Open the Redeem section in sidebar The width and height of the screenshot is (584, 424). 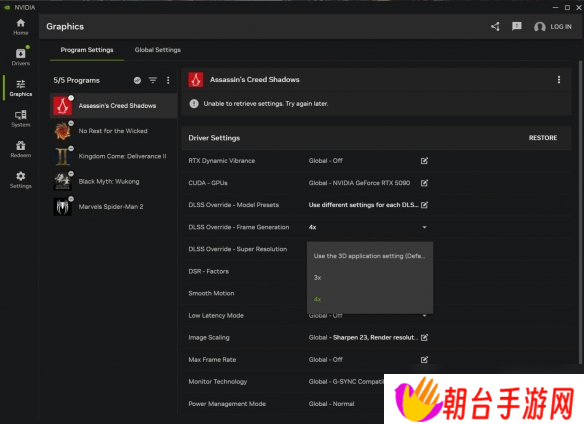coord(20,149)
